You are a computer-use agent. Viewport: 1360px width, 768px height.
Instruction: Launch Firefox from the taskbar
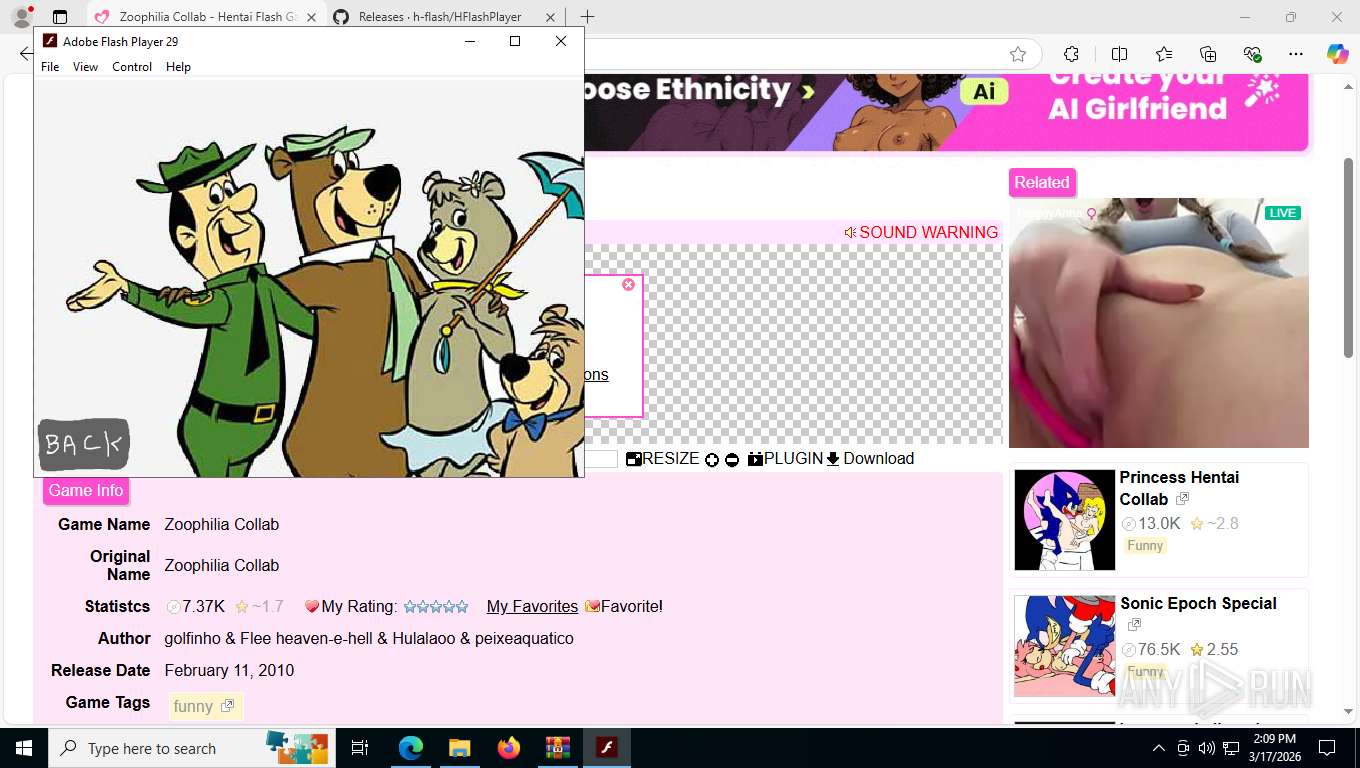tap(509, 748)
